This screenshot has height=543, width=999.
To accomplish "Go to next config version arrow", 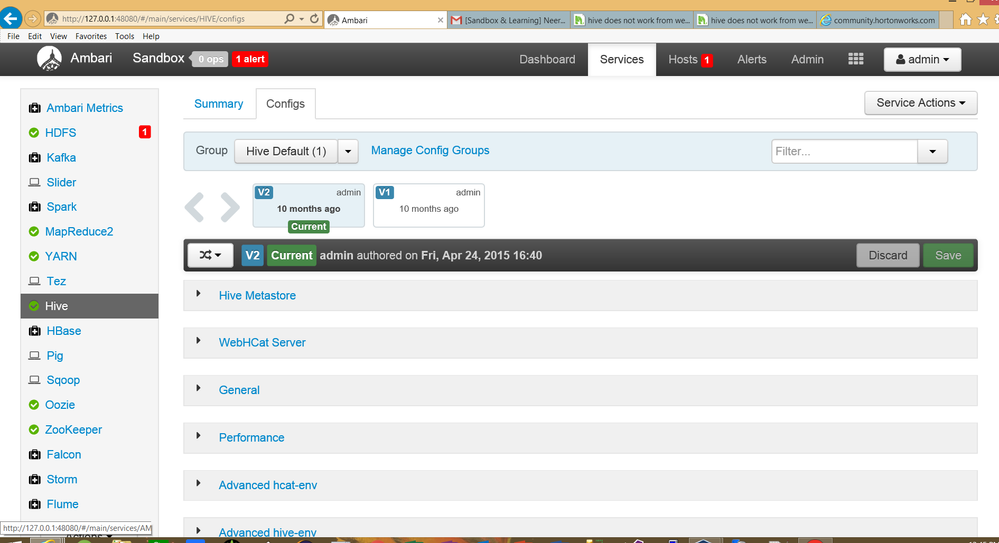I will (x=230, y=206).
